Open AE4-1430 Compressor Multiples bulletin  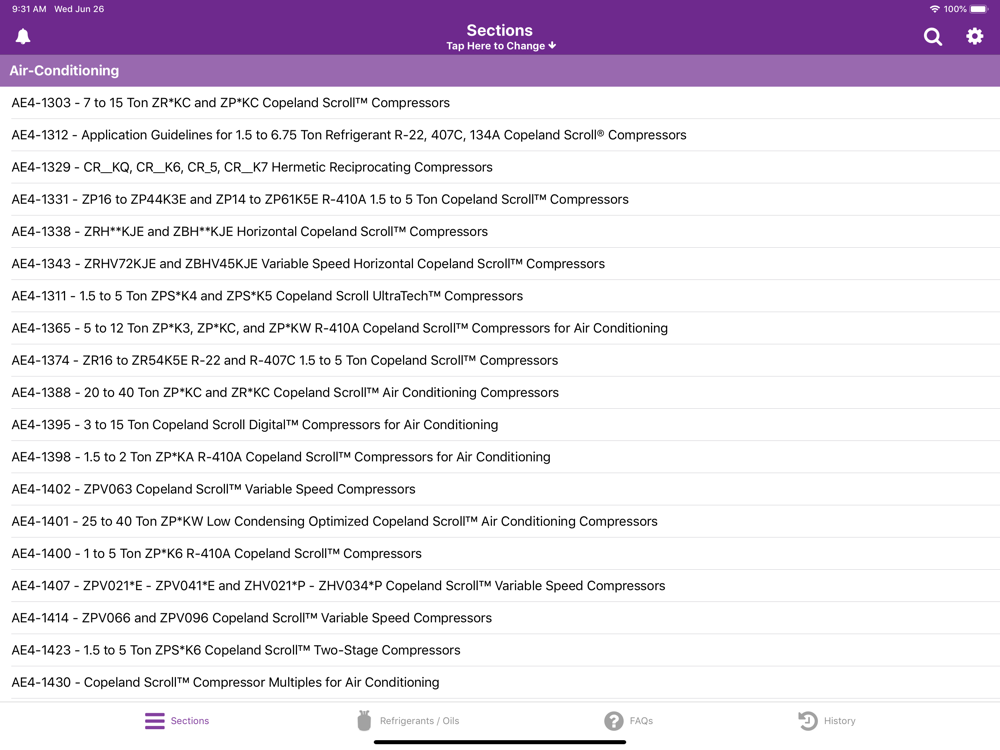pos(500,682)
